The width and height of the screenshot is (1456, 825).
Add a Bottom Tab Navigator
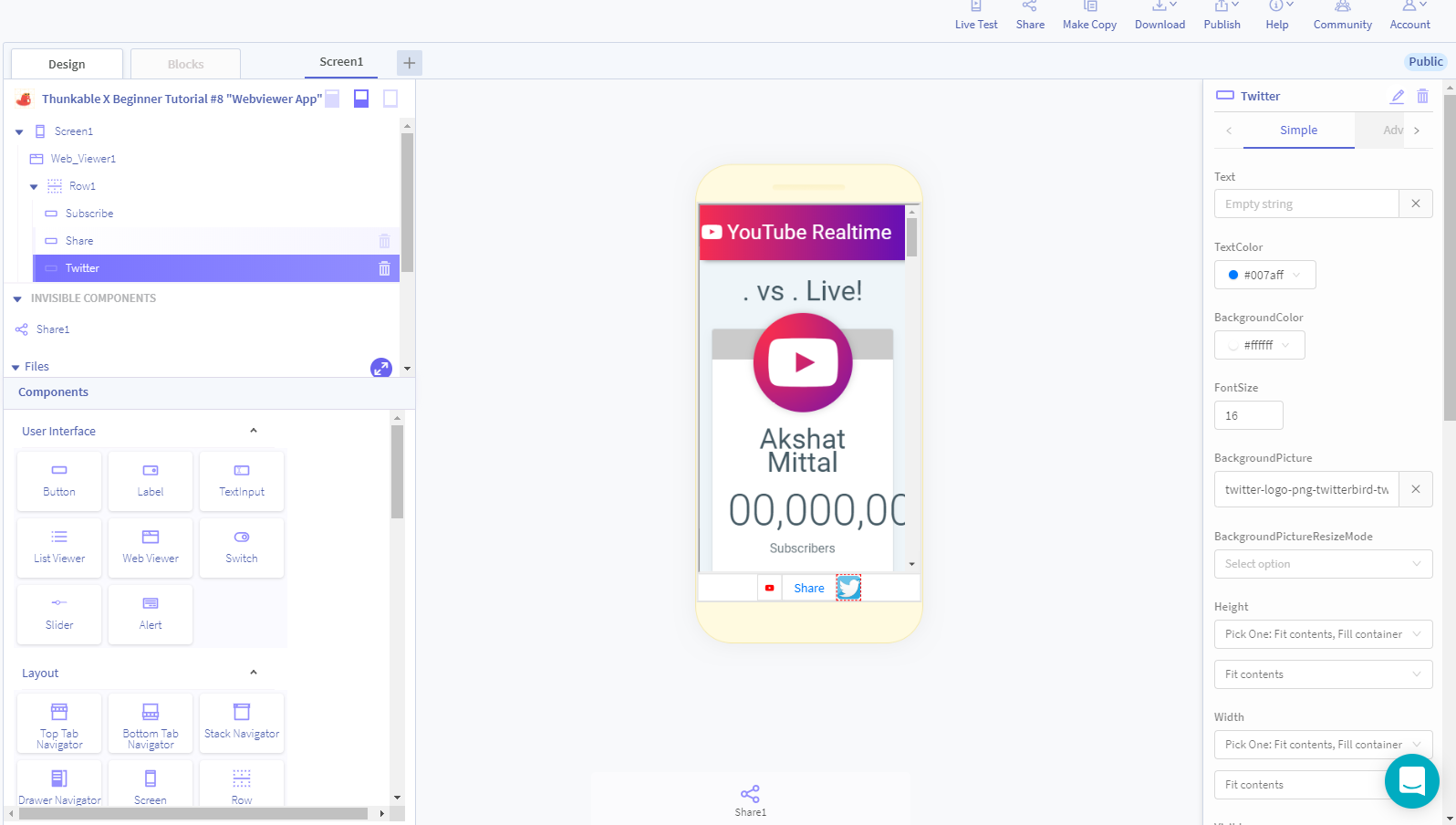tap(151, 723)
